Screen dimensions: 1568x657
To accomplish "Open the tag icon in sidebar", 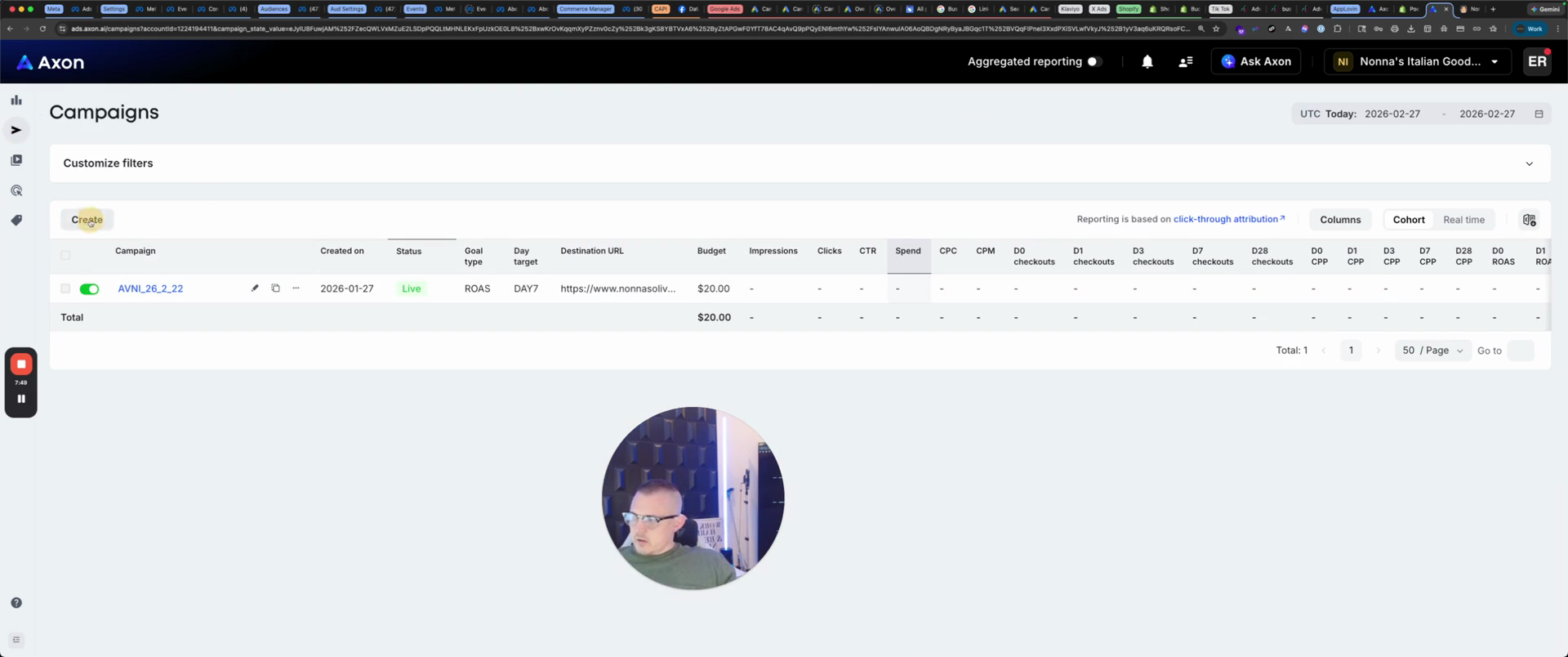I will (x=16, y=221).
